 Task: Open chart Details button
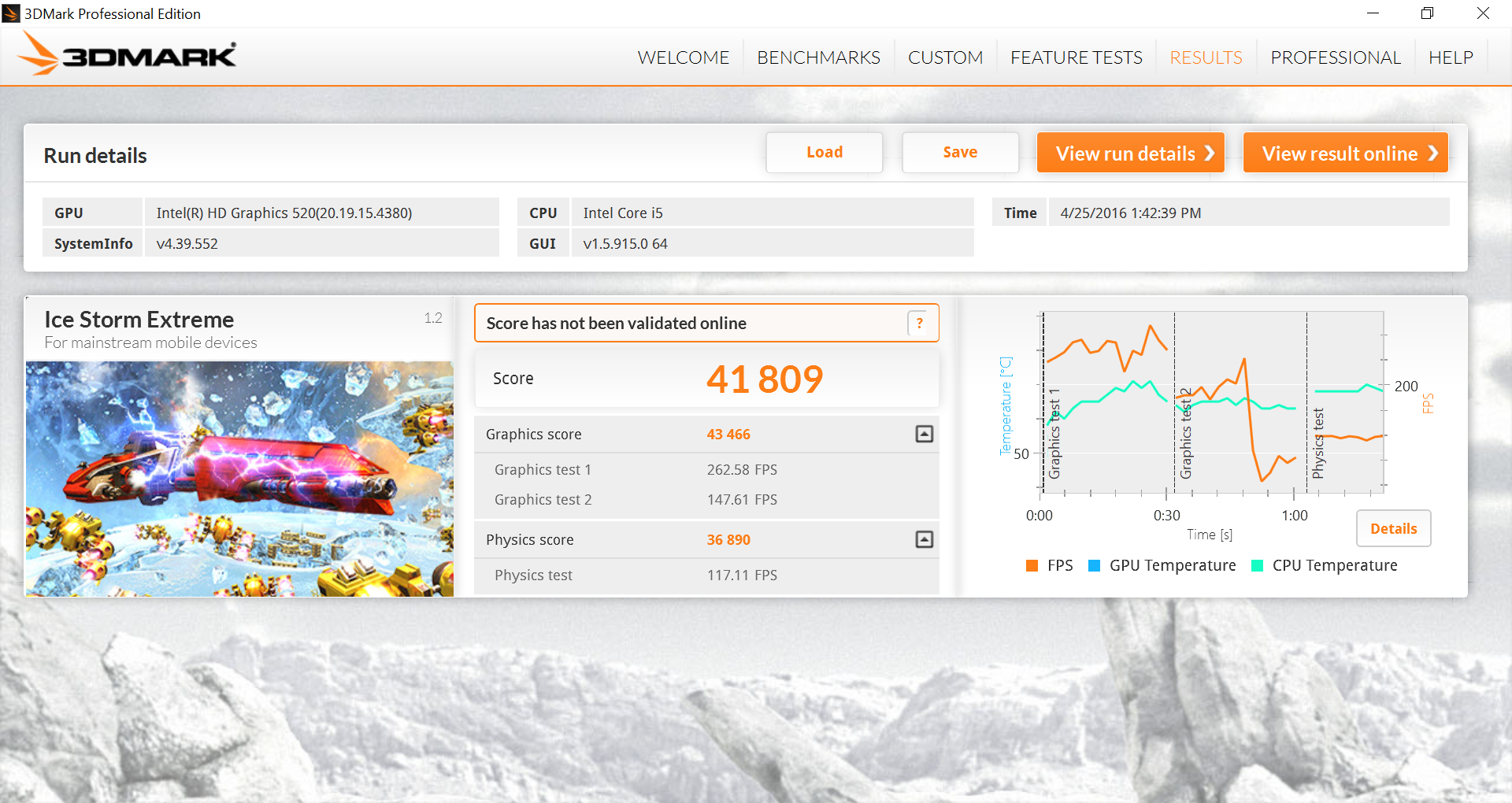pyautogui.click(x=1393, y=528)
